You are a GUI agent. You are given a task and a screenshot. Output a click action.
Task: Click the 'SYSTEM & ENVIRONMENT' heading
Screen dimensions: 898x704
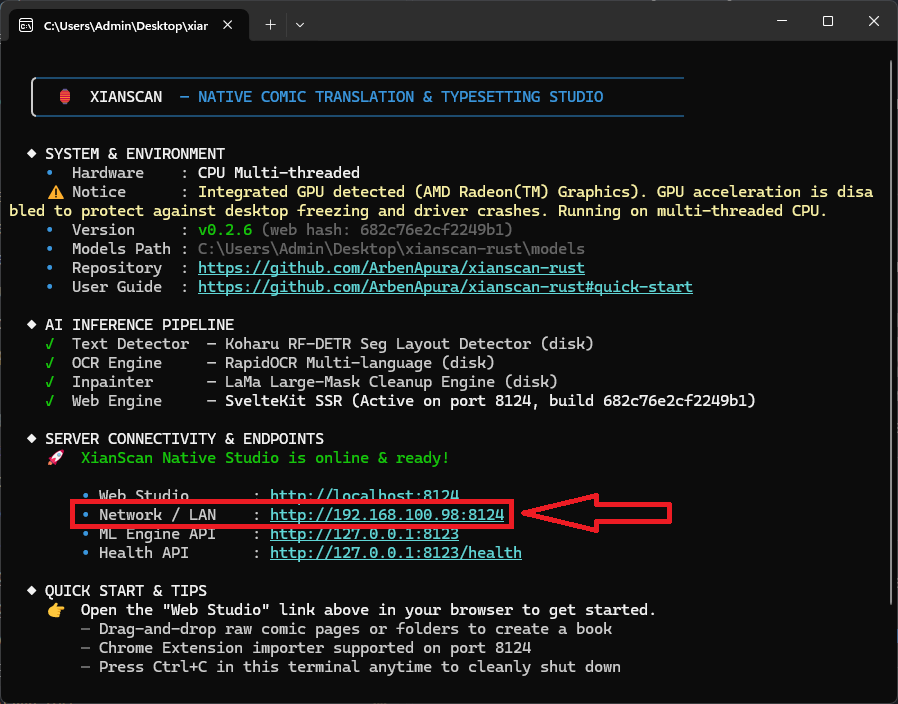click(135, 154)
